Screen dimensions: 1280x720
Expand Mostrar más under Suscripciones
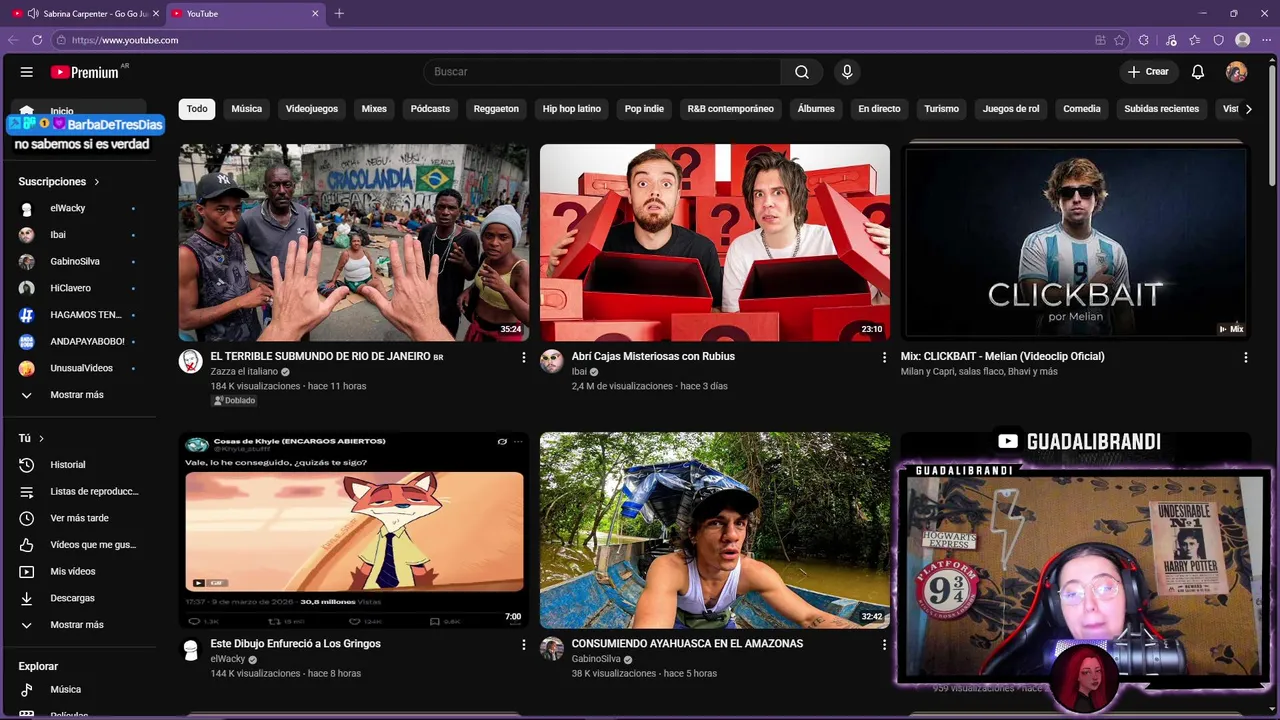point(78,395)
